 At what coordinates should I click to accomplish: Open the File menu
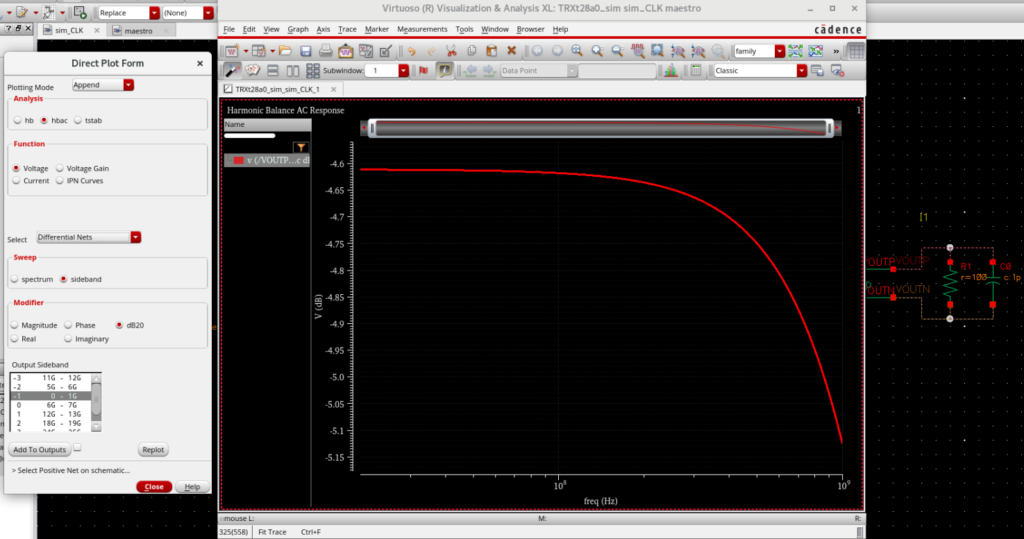tap(229, 29)
